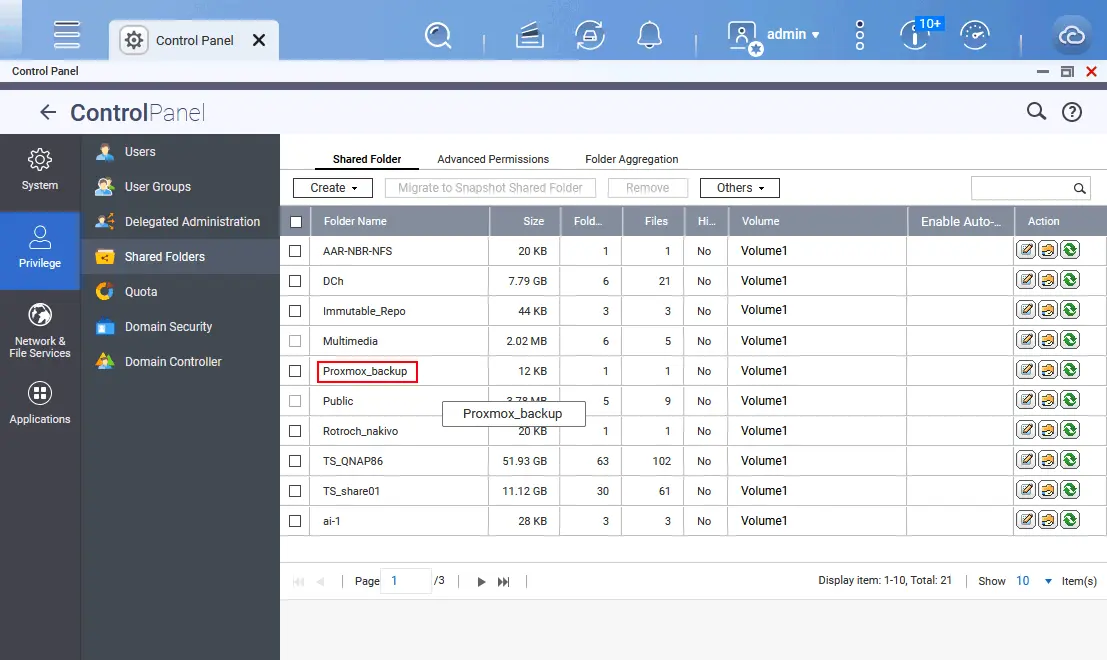This screenshot has height=660, width=1107.
Task: Switch to Advanced Permissions tab
Action: pos(493,159)
